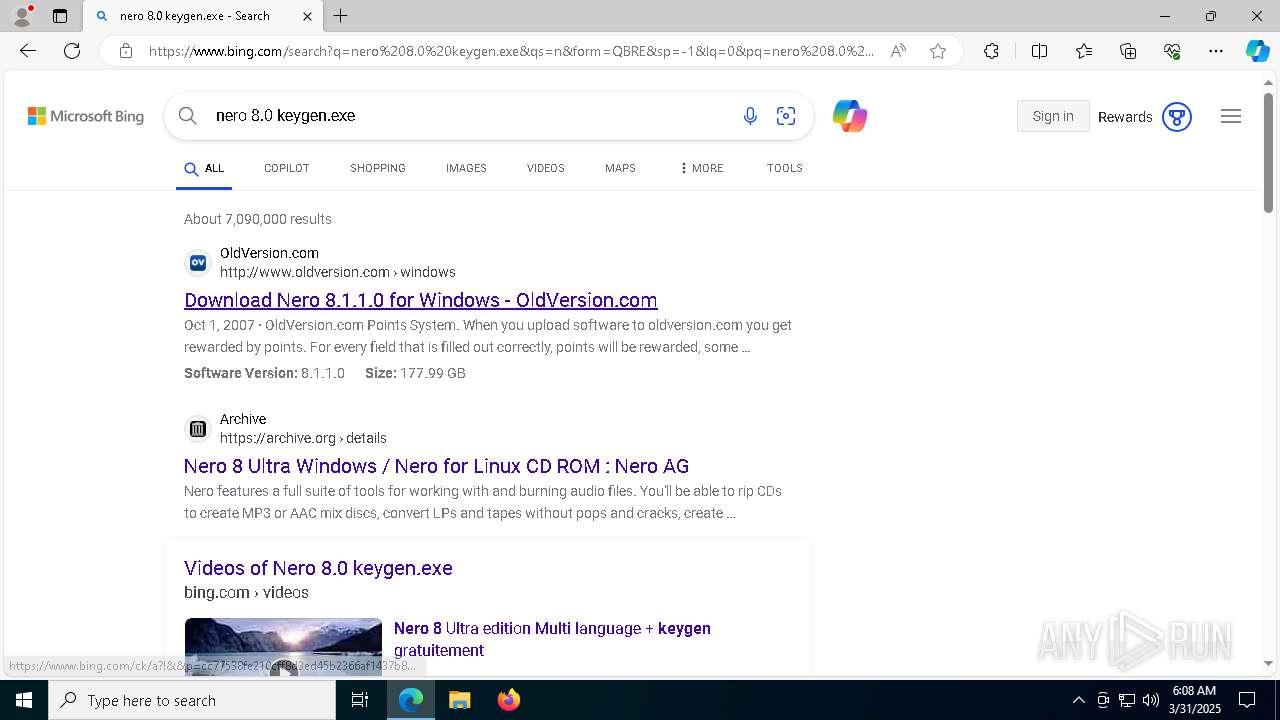Open Task View on taskbar
1280x720 pixels.
[x=361, y=700]
